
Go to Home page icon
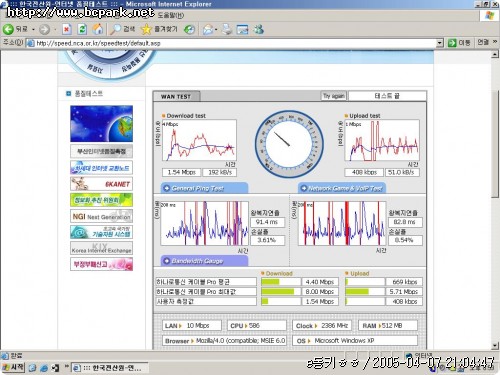click(x=98, y=29)
